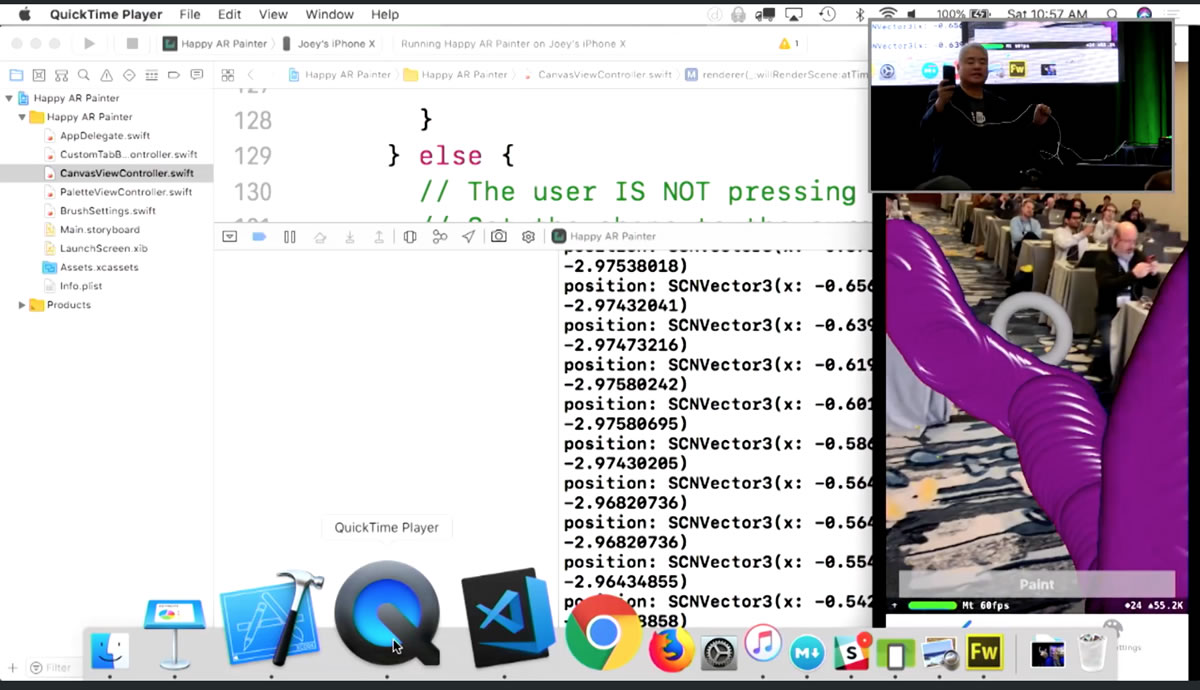Open the Project navigator folder icon
1200x690 pixels.
(x=16, y=75)
